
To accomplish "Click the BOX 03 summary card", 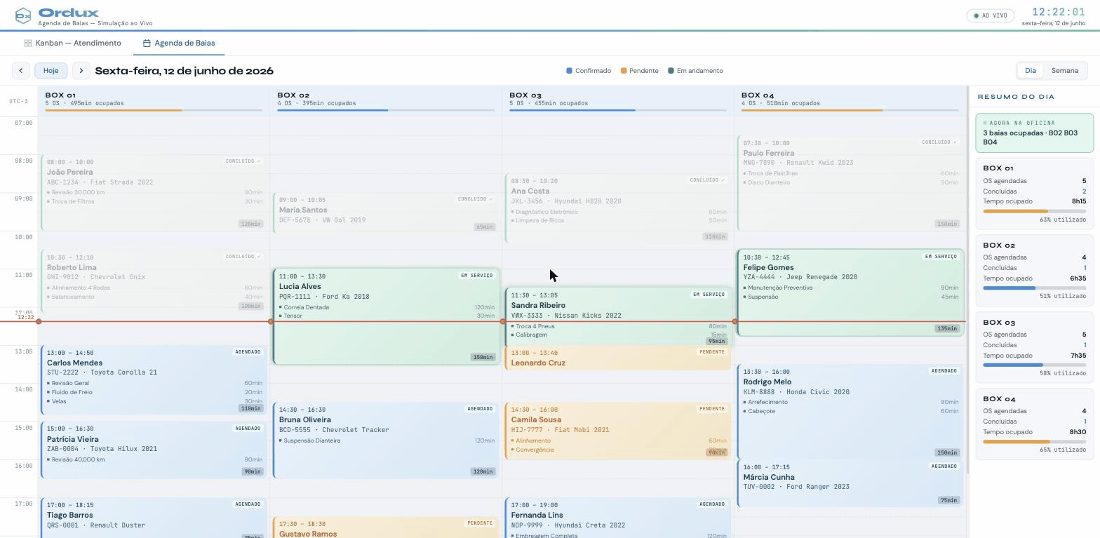I will point(1034,348).
